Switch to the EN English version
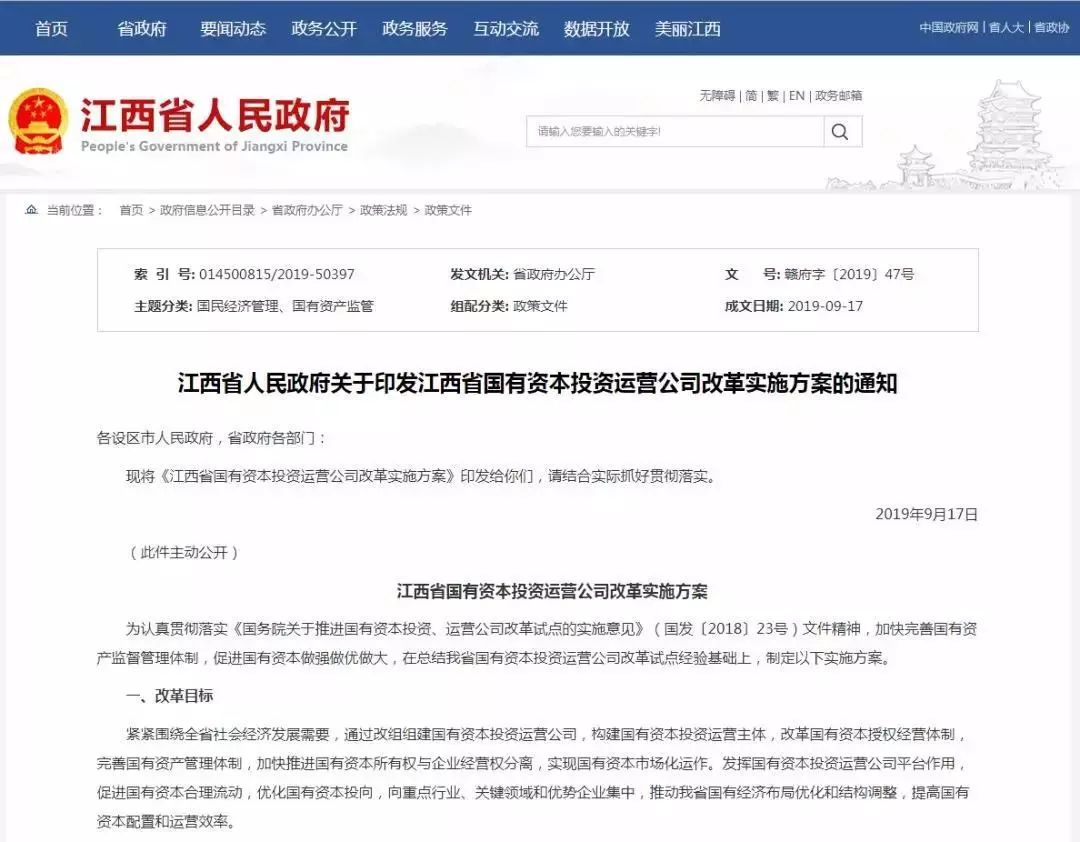Image resolution: width=1080 pixels, height=842 pixels. coord(797,96)
